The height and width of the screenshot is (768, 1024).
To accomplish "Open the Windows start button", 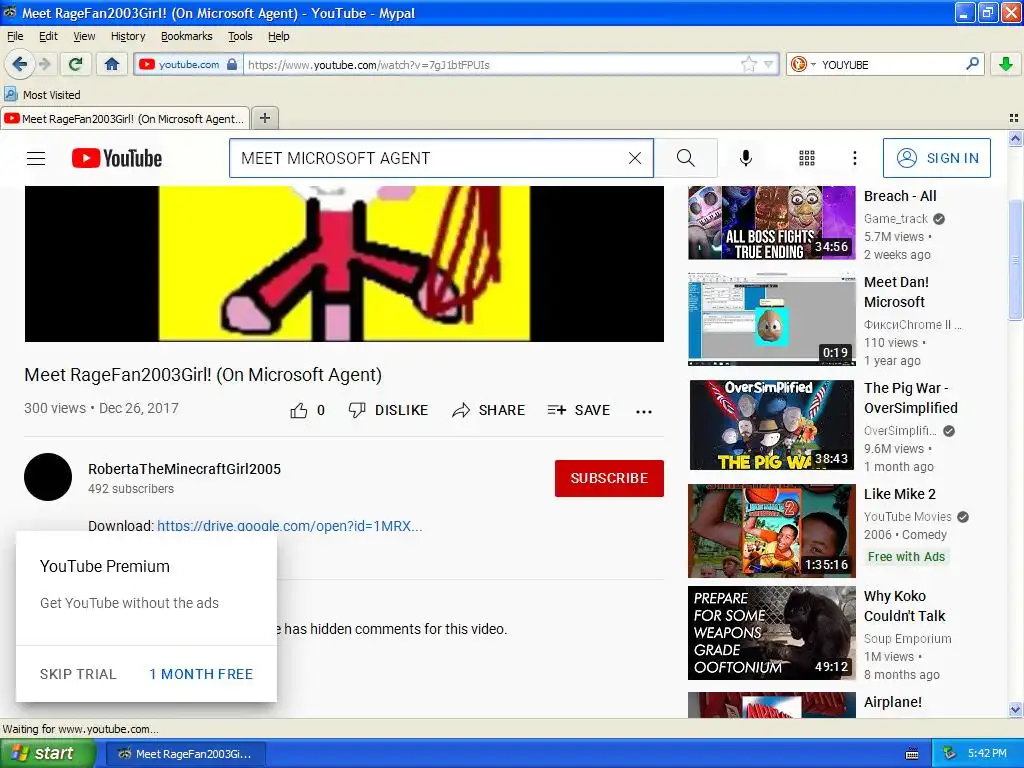I will (x=47, y=754).
